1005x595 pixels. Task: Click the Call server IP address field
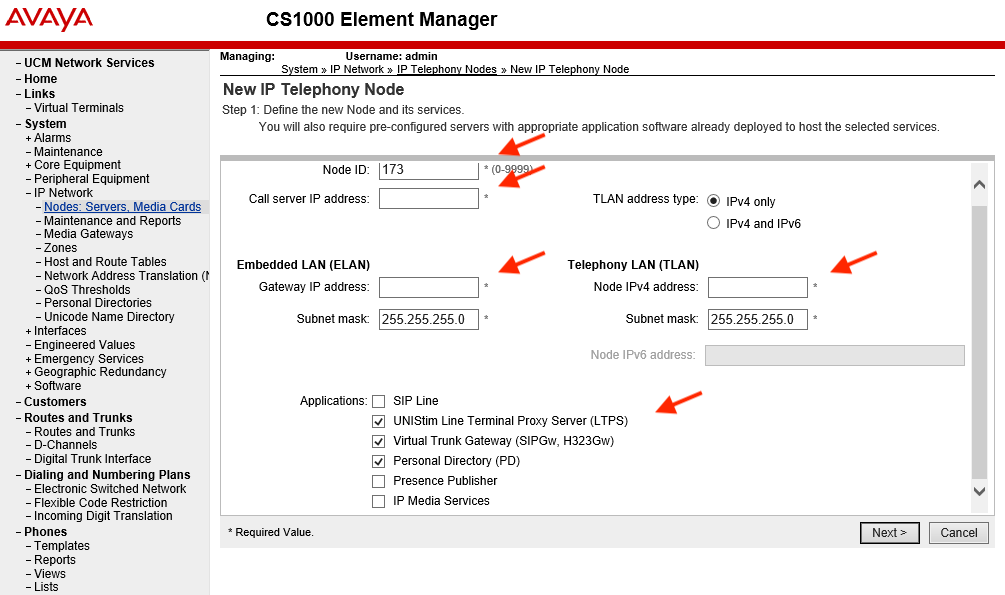429,199
